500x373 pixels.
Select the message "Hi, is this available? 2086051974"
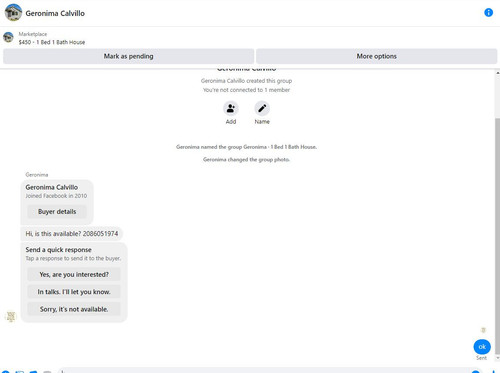(x=72, y=234)
